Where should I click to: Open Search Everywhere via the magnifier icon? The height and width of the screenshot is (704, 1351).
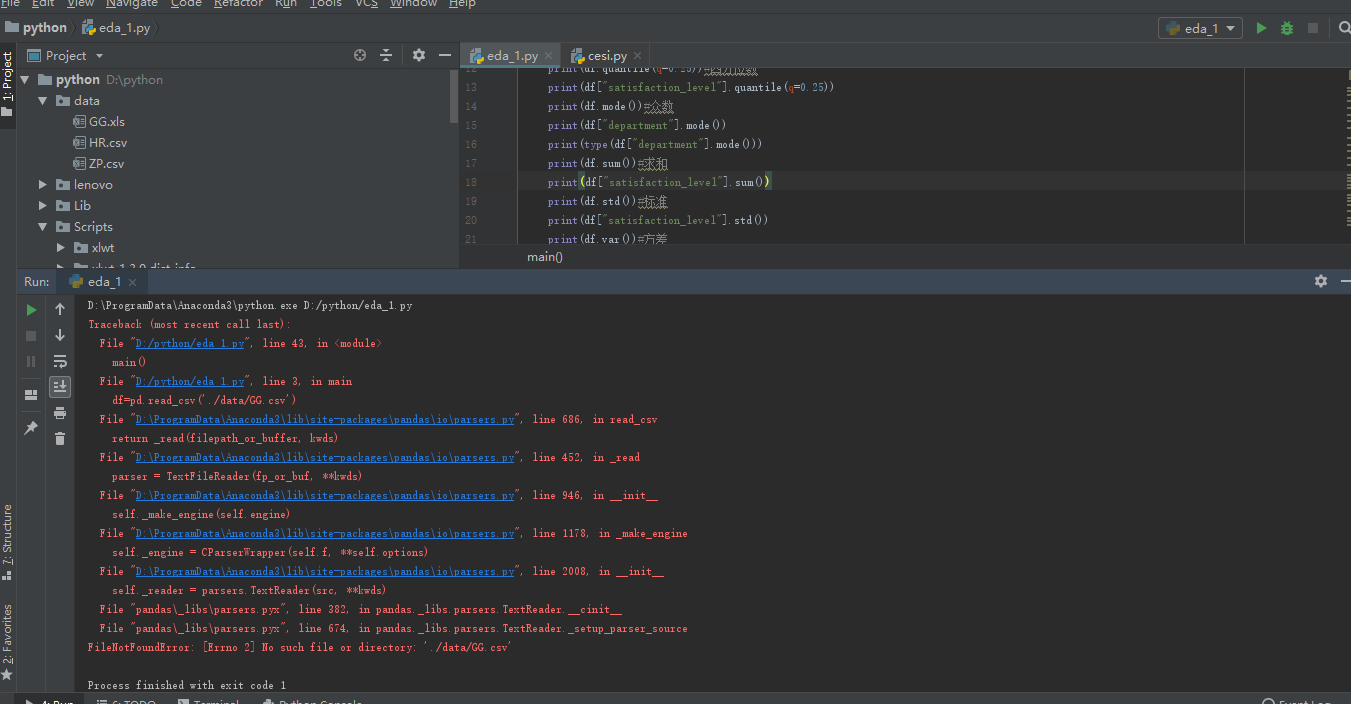pos(1343,28)
